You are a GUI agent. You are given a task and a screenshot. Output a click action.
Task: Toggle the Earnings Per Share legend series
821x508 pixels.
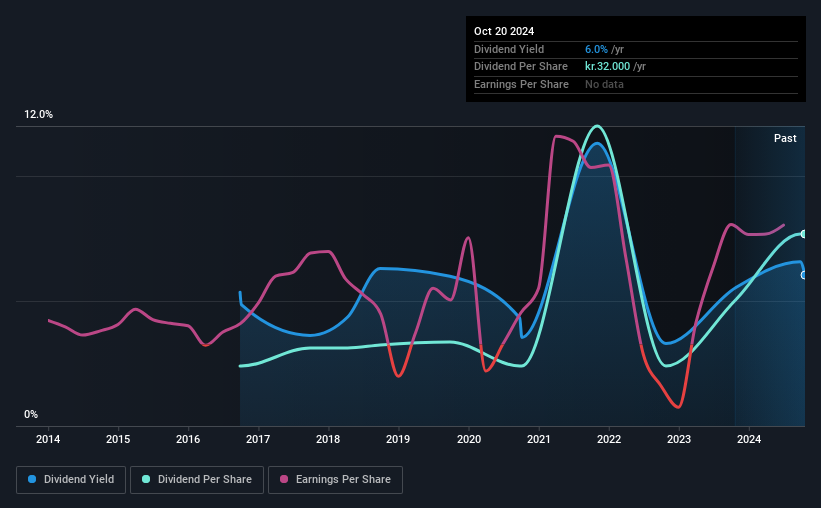point(335,480)
